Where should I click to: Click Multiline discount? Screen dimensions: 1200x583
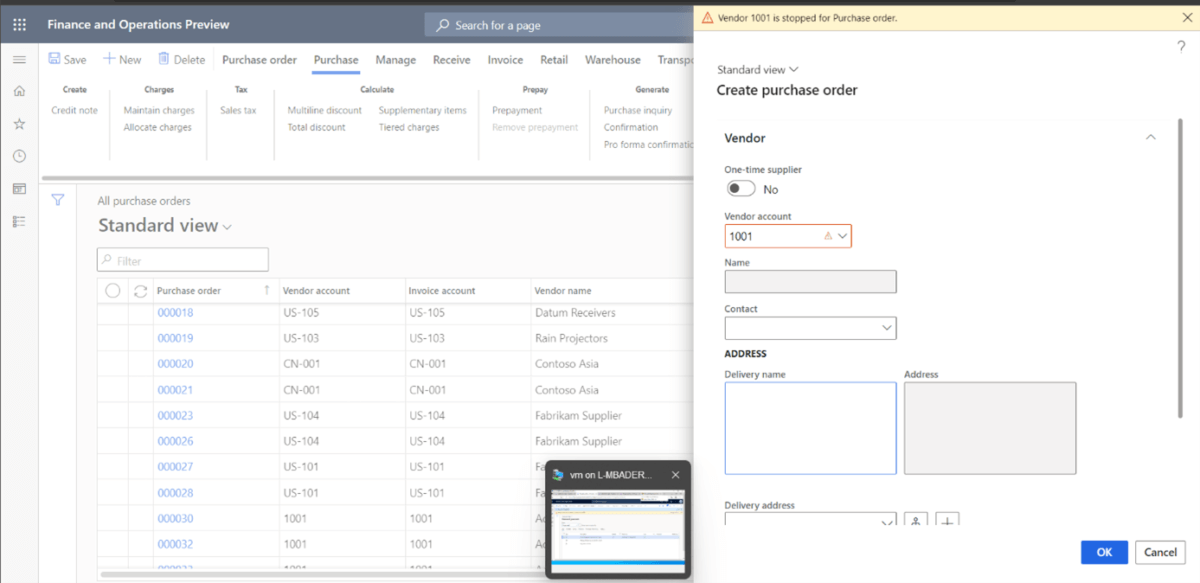(325, 111)
